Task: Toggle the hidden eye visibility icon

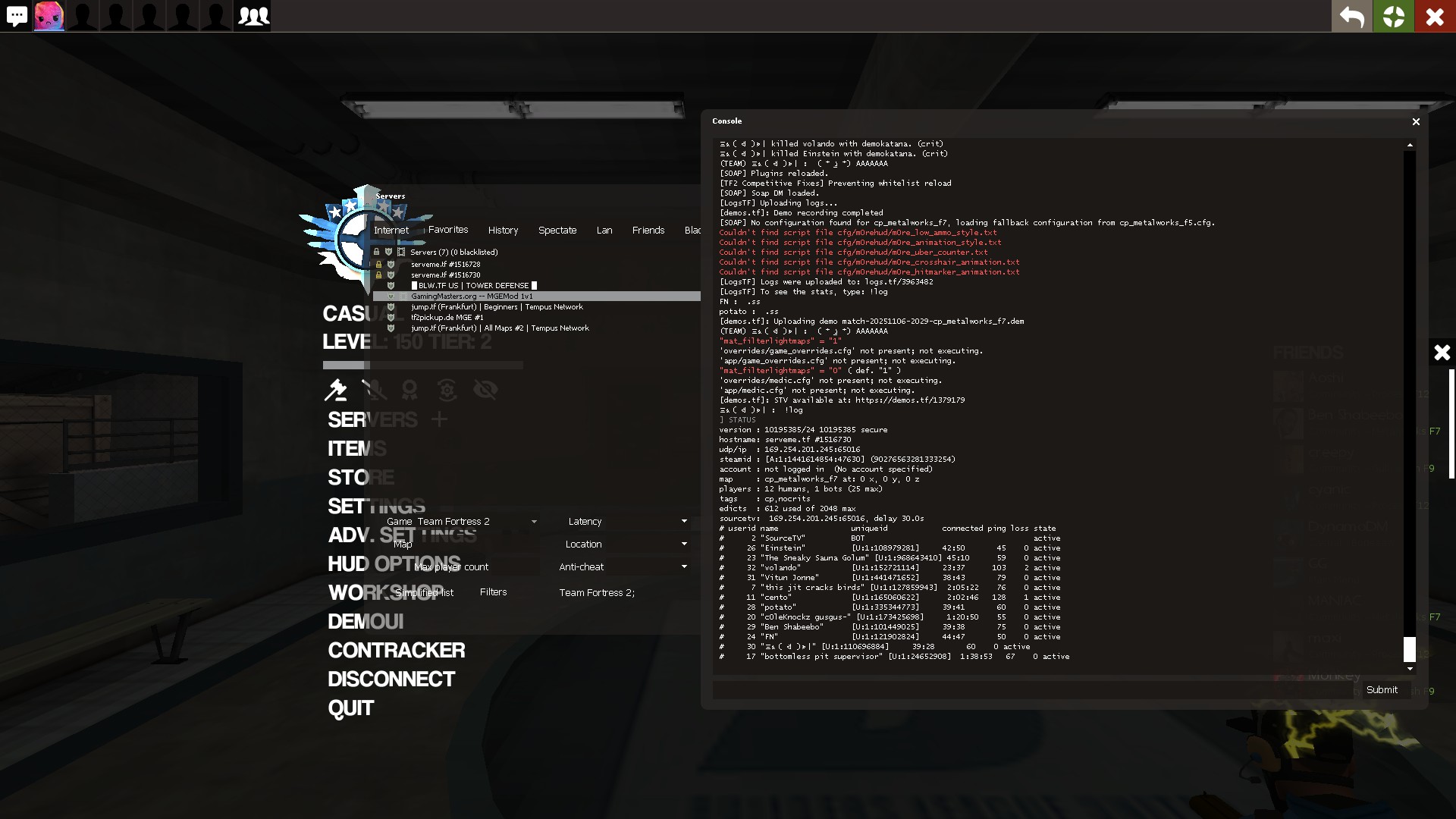Action: [485, 390]
